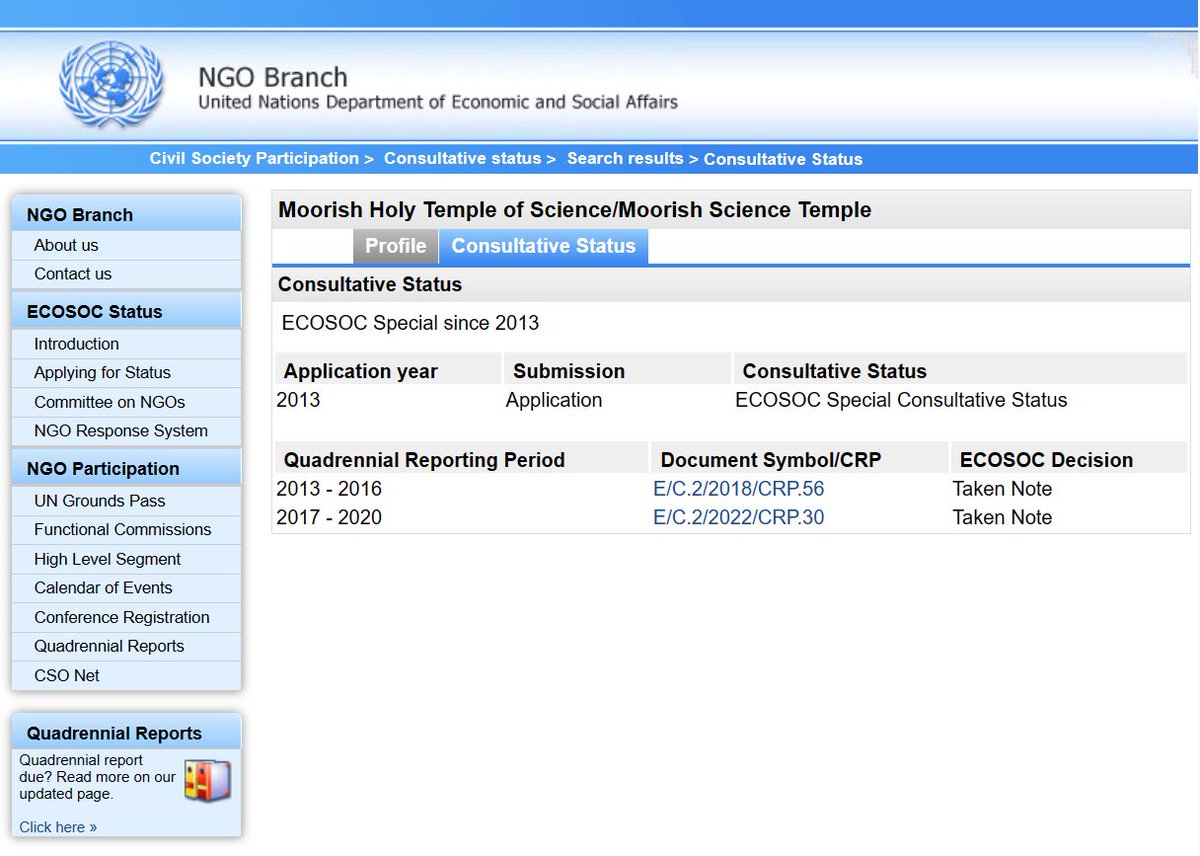Open document E/C.2/2022/CRP.30
Viewport: 1200px width, 856px height.
coord(739,517)
